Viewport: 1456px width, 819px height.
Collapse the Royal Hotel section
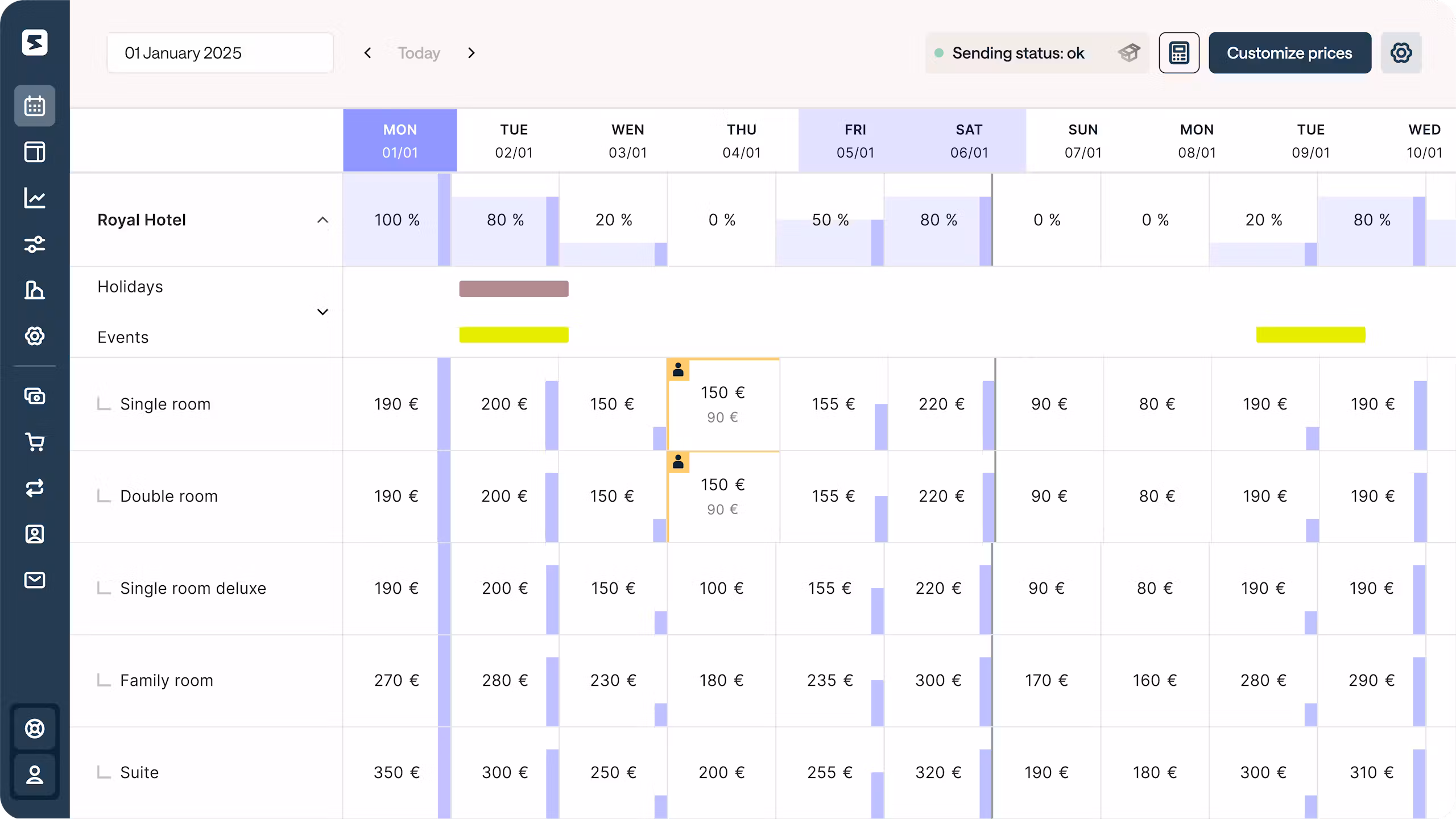(322, 220)
